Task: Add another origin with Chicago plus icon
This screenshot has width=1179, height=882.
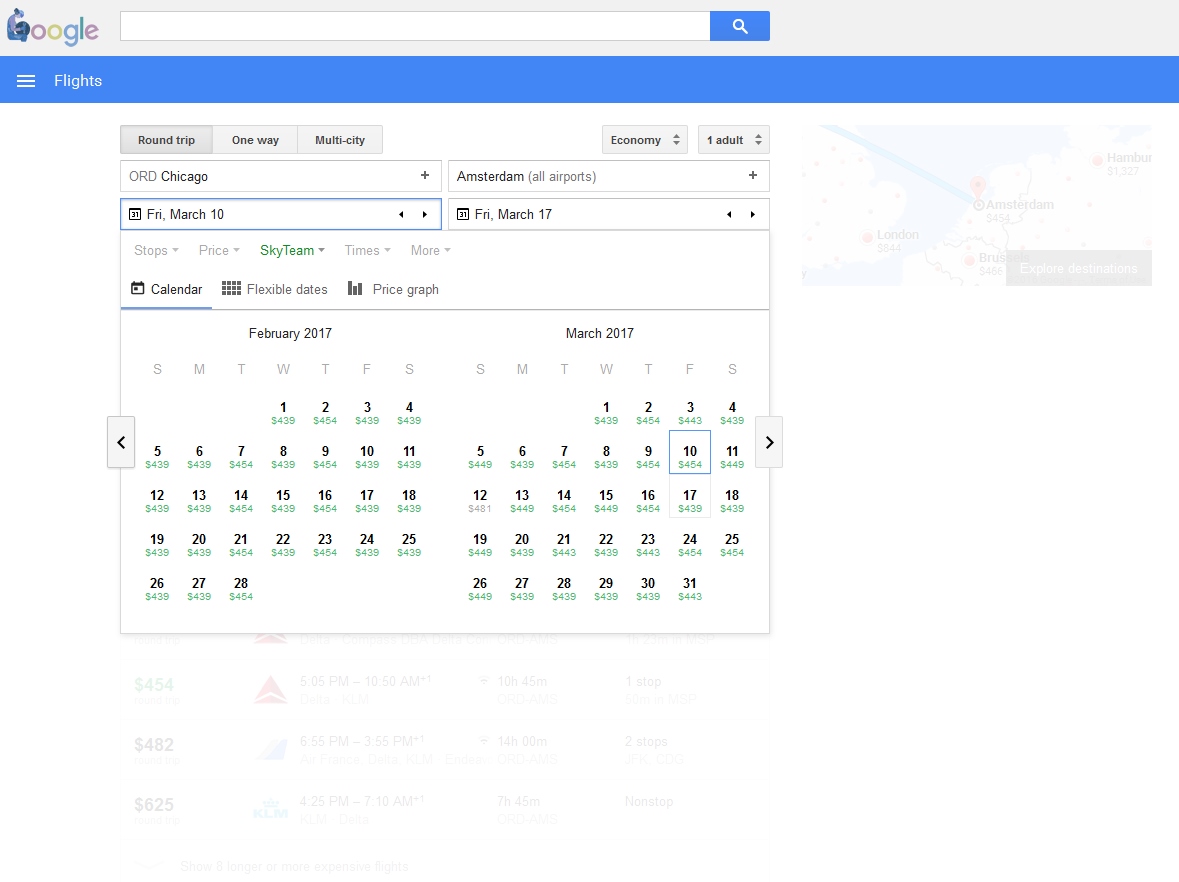Action: click(x=424, y=176)
